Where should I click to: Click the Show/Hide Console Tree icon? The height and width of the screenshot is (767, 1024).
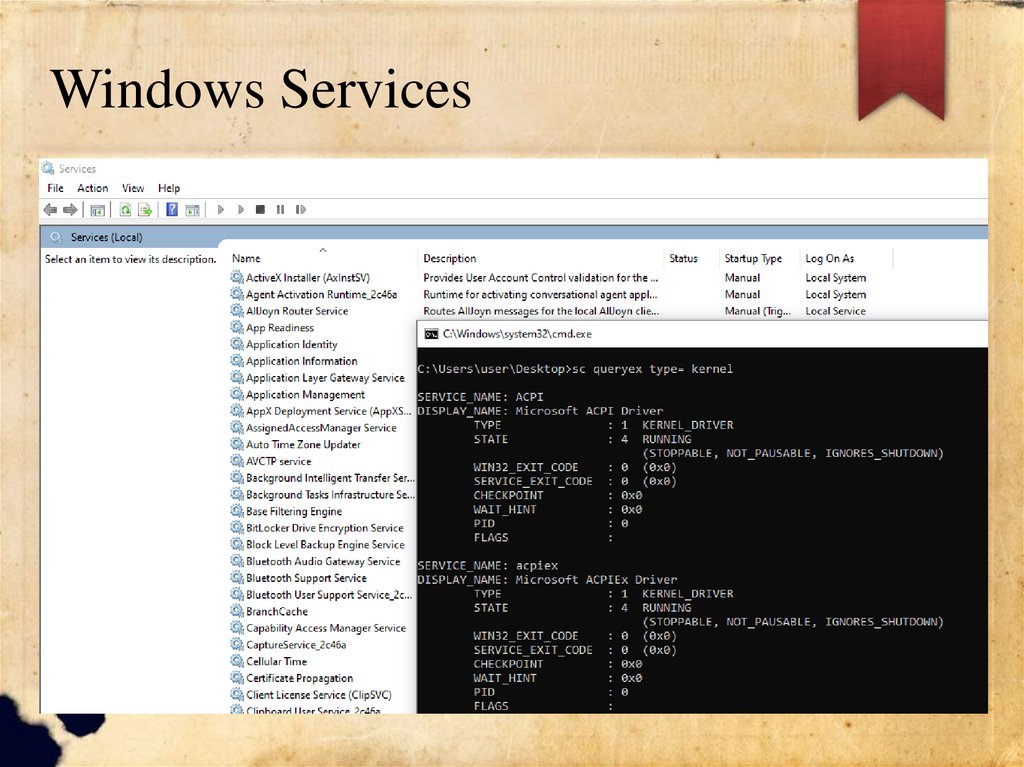point(97,210)
